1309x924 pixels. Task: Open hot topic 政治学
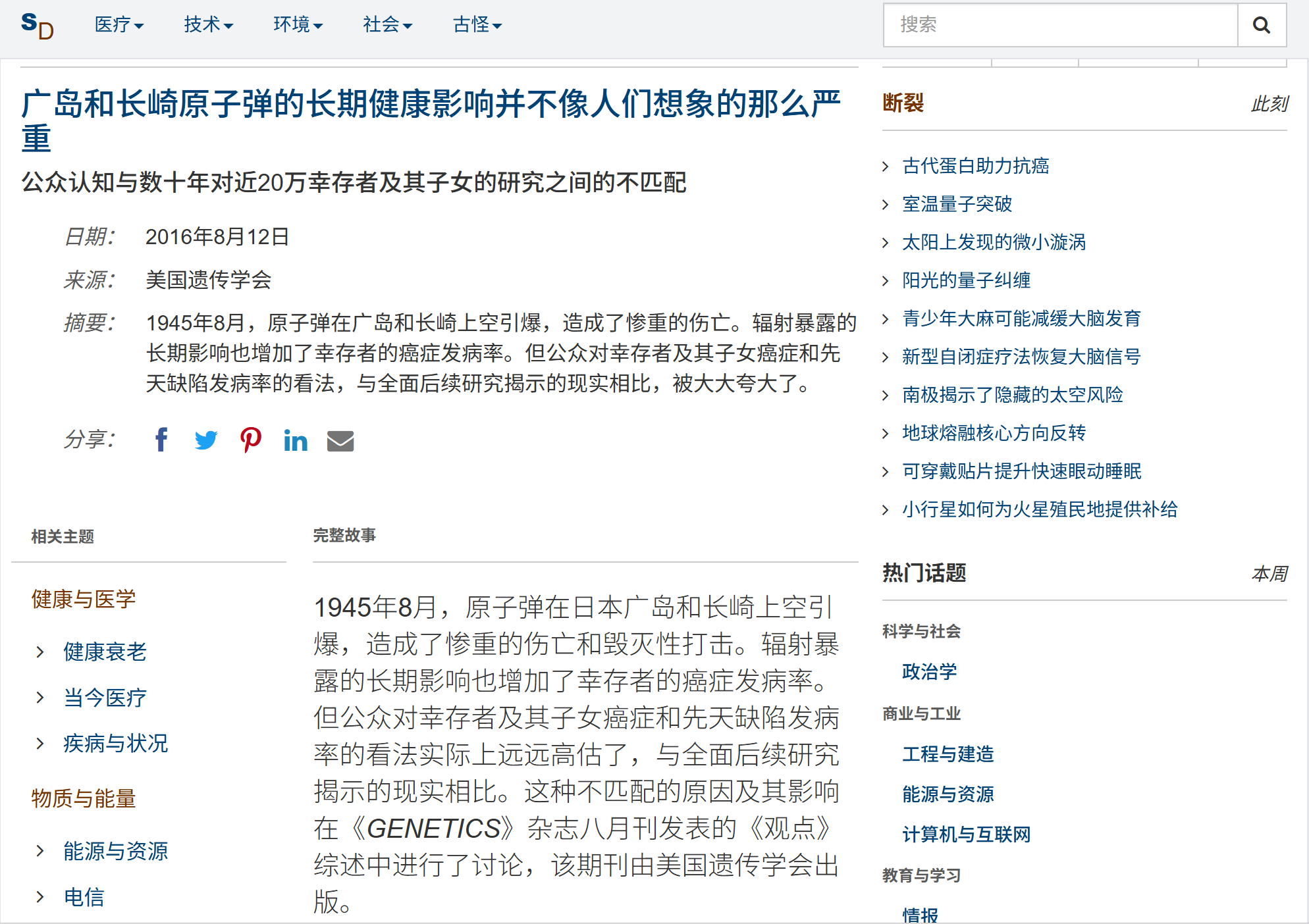point(929,672)
